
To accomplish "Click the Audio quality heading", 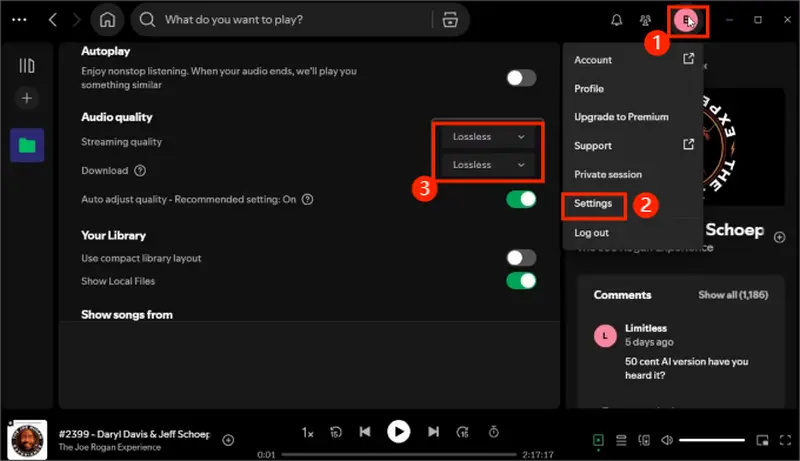I will pos(116,117).
